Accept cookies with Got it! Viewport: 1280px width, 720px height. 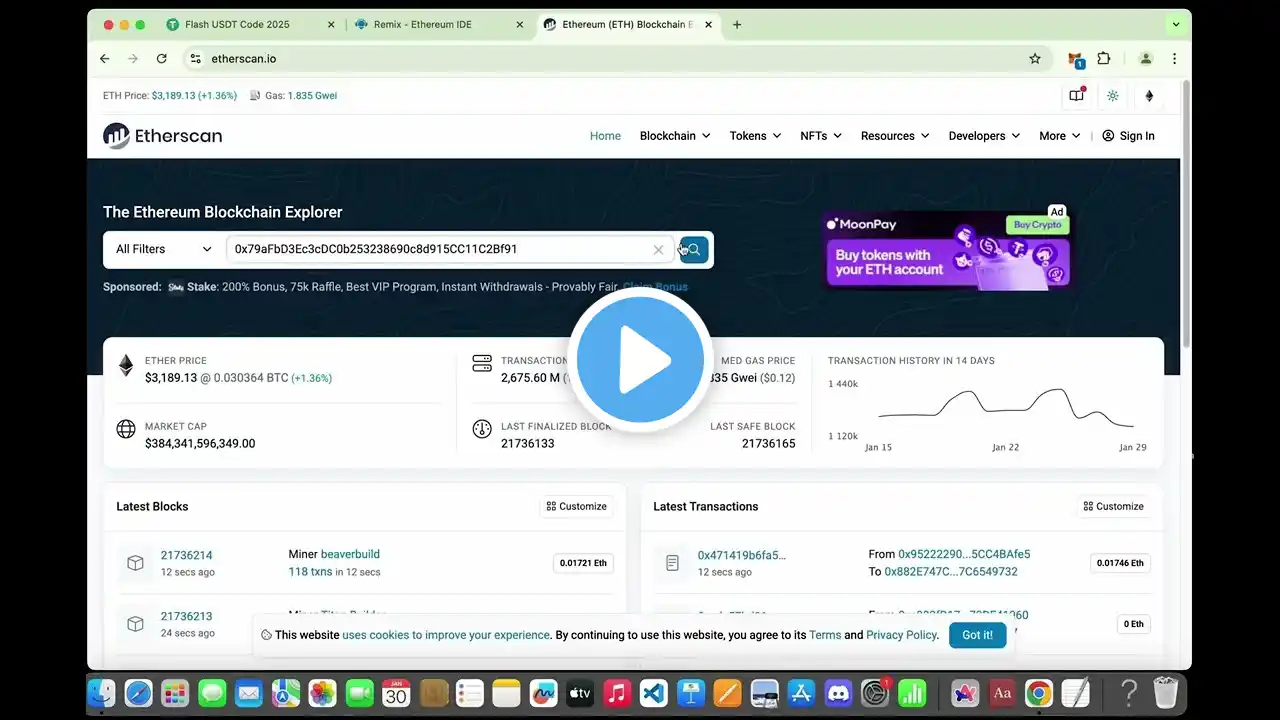[977, 635]
